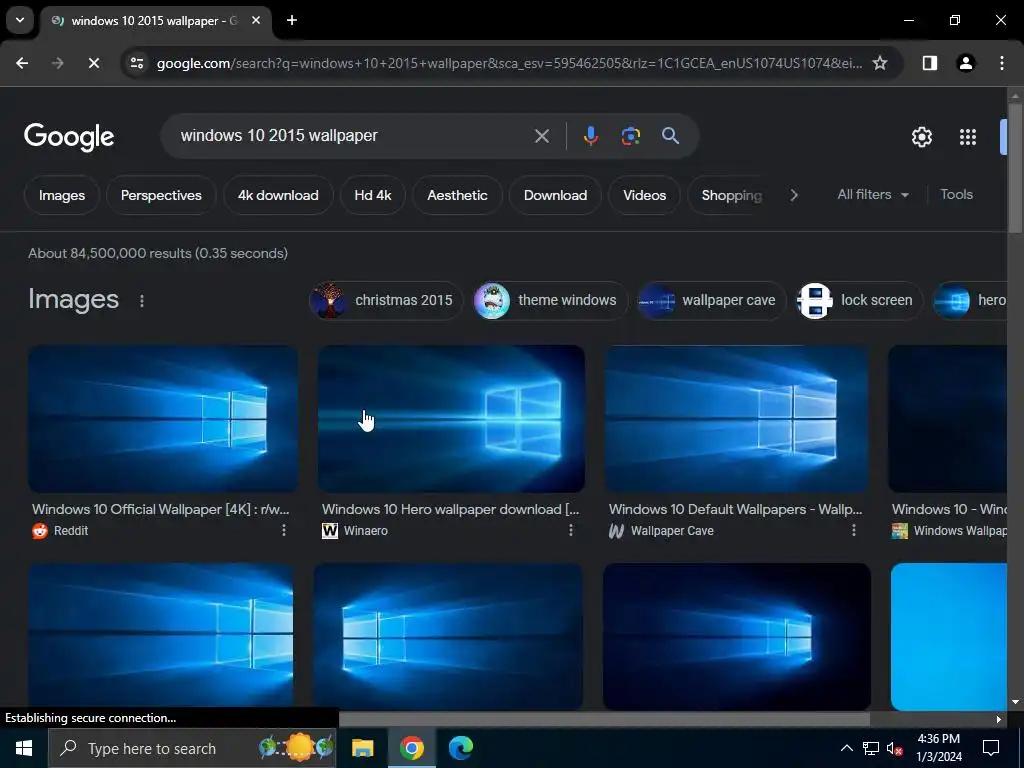Open Chrome side panel icon
This screenshot has width=1024, height=768.
[x=930, y=63]
